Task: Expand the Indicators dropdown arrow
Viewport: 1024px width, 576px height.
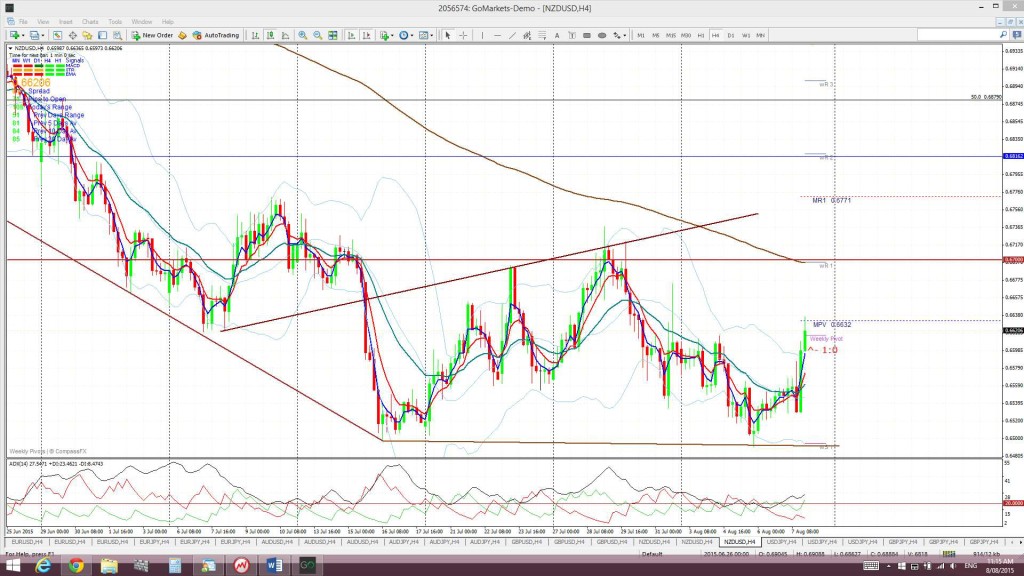Action: (x=392, y=35)
